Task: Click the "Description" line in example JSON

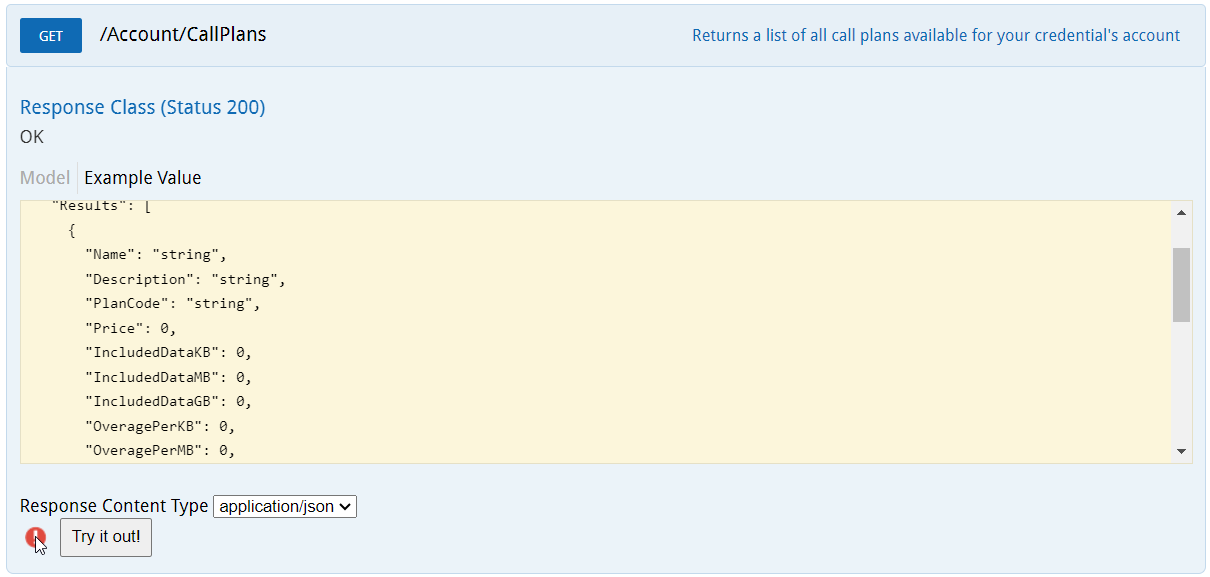Action: tap(185, 280)
